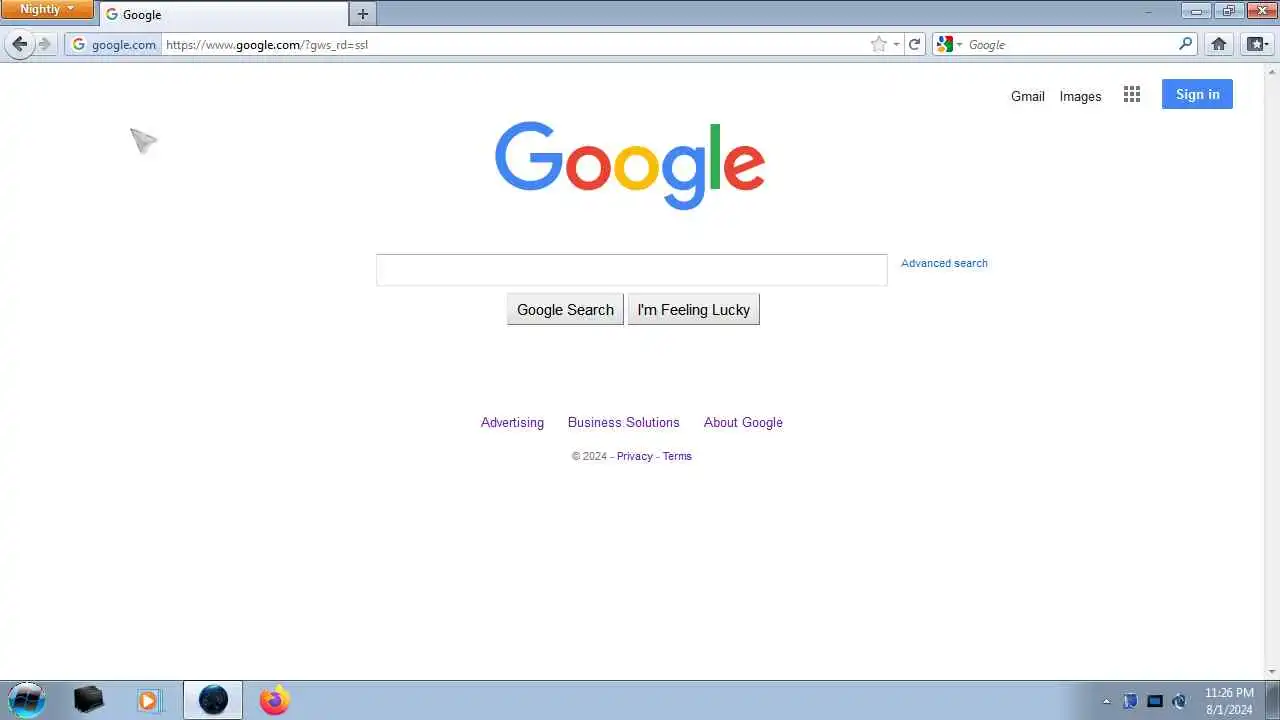1280x720 pixels.
Task: Click the Google Search button
Action: click(565, 309)
